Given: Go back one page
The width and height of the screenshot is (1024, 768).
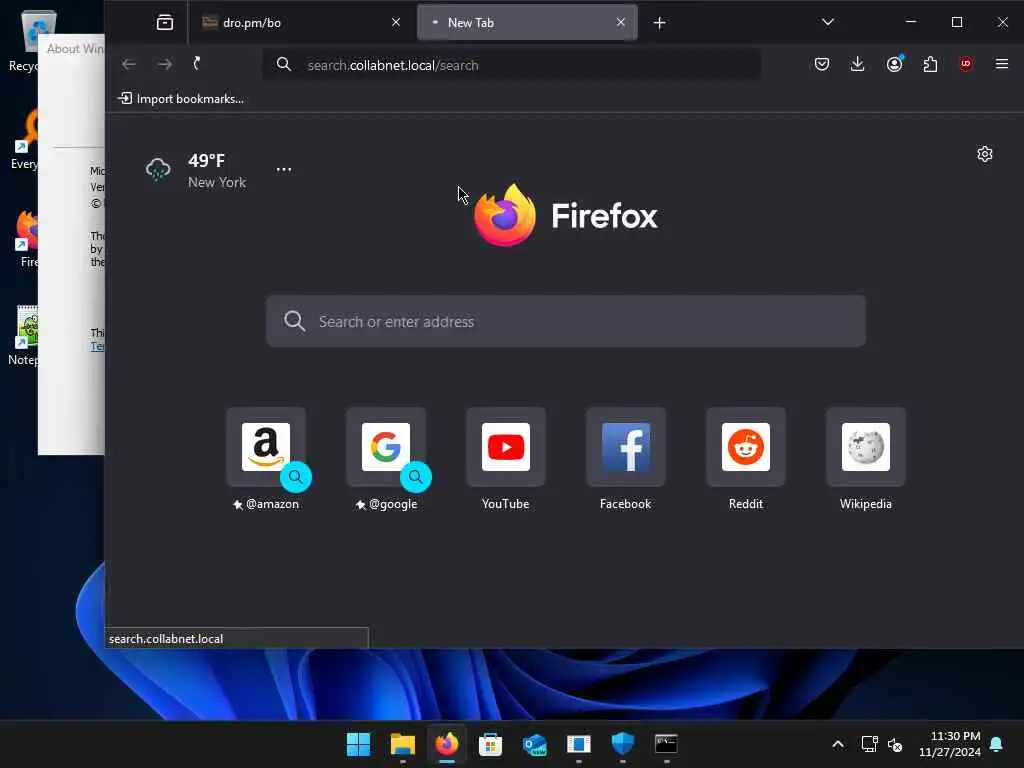Looking at the screenshot, I should tap(129, 64).
